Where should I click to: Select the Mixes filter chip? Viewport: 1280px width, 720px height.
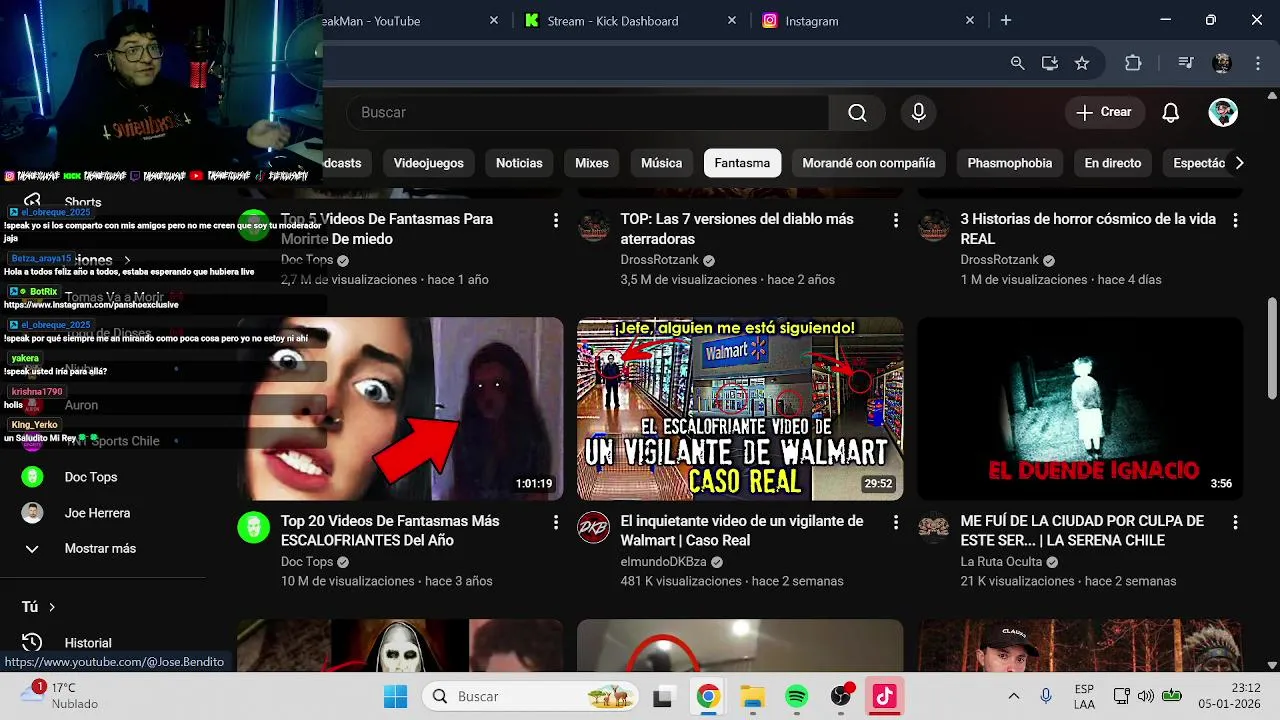pyautogui.click(x=592, y=163)
